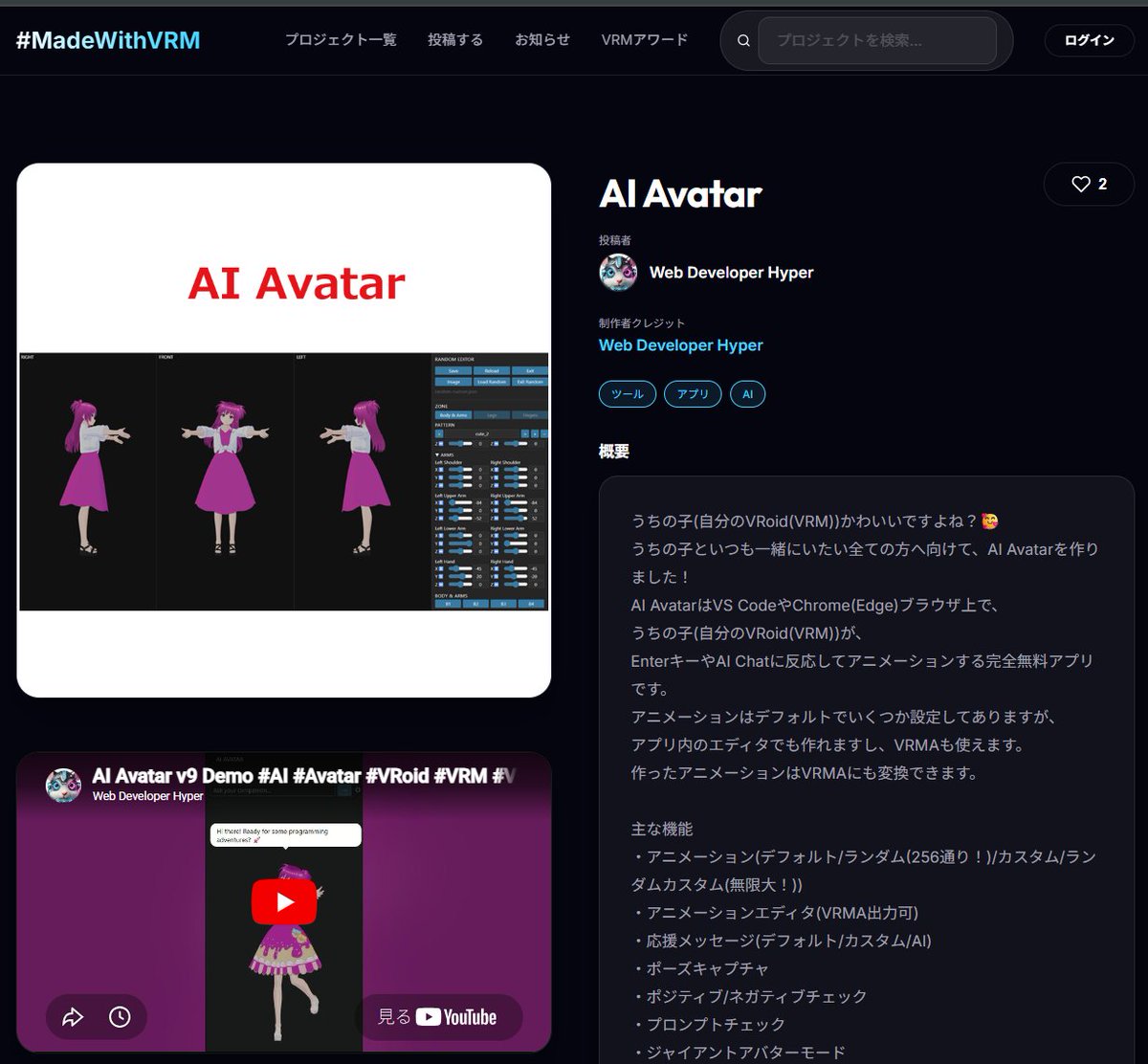Viewport: 1148px width, 1064px height.
Task: Open blue credit link Web Developer Hyper
Action: pyautogui.click(x=681, y=345)
